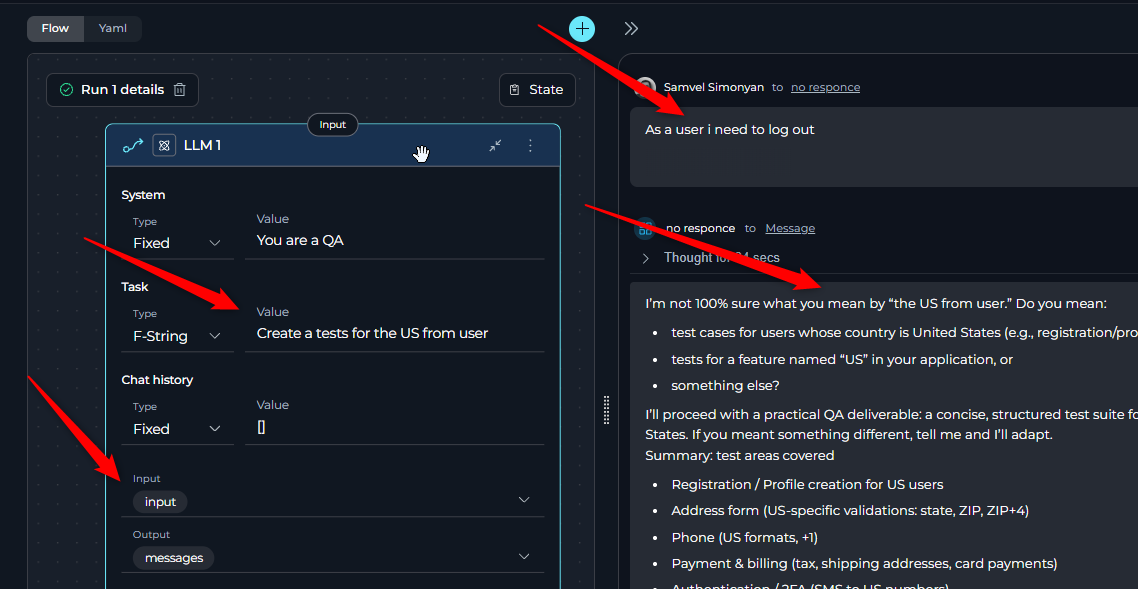Expand the Thought for secs section
The height and width of the screenshot is (589, 1138).
pos(645,258)
